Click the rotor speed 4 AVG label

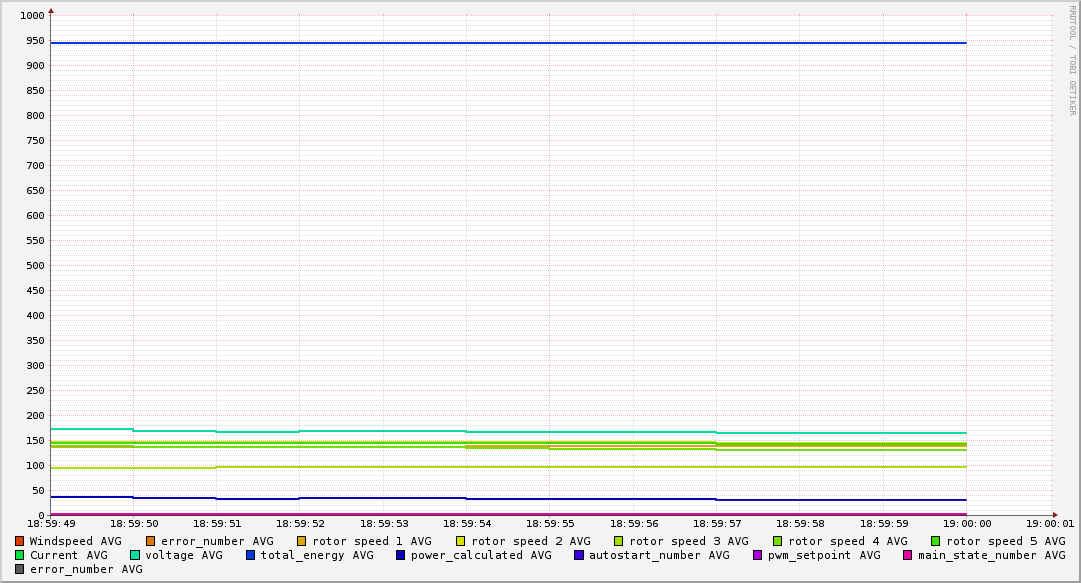pyautogui.click(x=847, y=541)
